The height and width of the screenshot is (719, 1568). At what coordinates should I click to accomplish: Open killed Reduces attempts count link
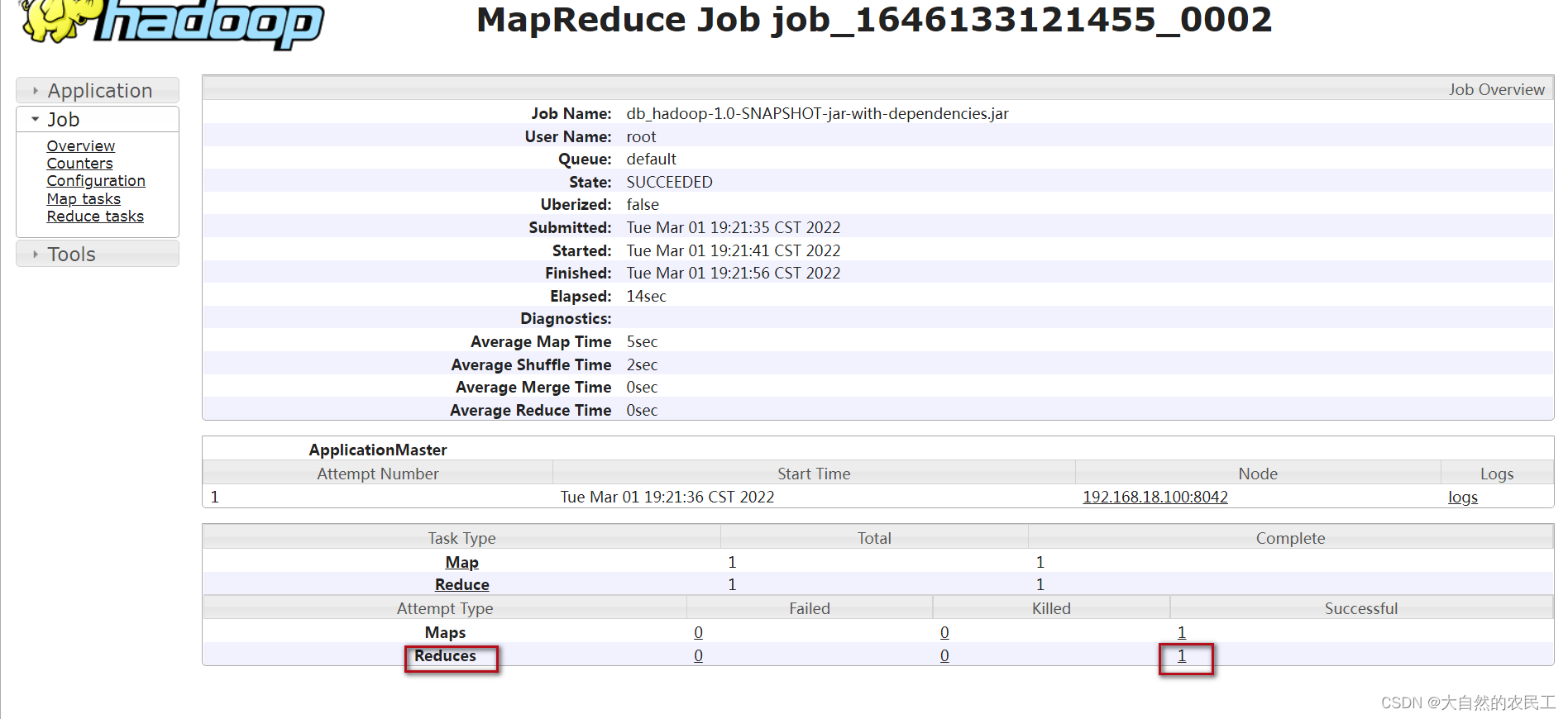pos(944,655)
